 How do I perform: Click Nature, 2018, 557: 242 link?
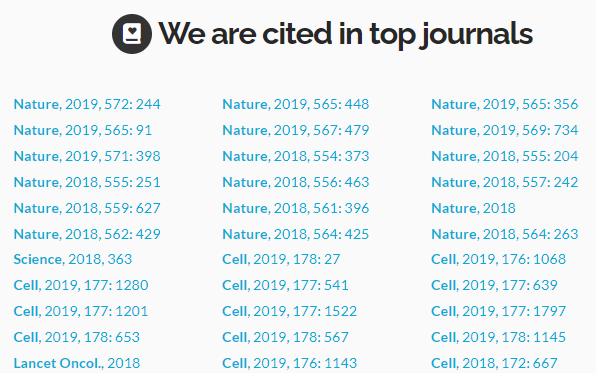(x=505, y=182)
